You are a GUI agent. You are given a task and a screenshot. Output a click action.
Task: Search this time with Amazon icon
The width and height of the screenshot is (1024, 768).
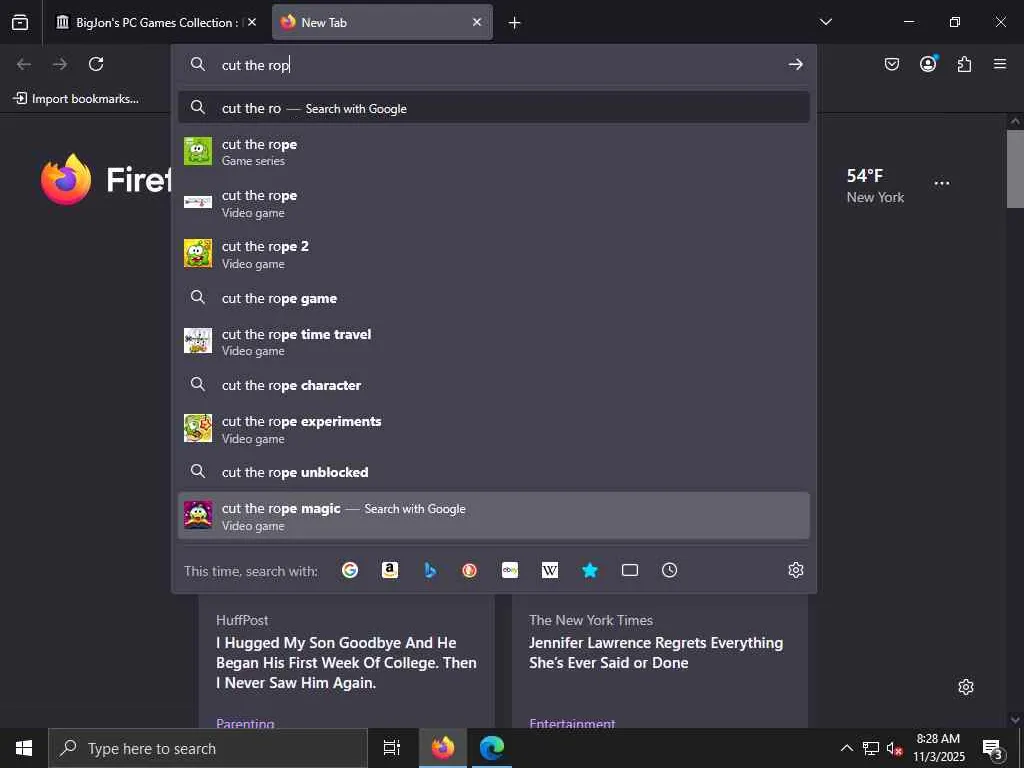coord(390,570)
